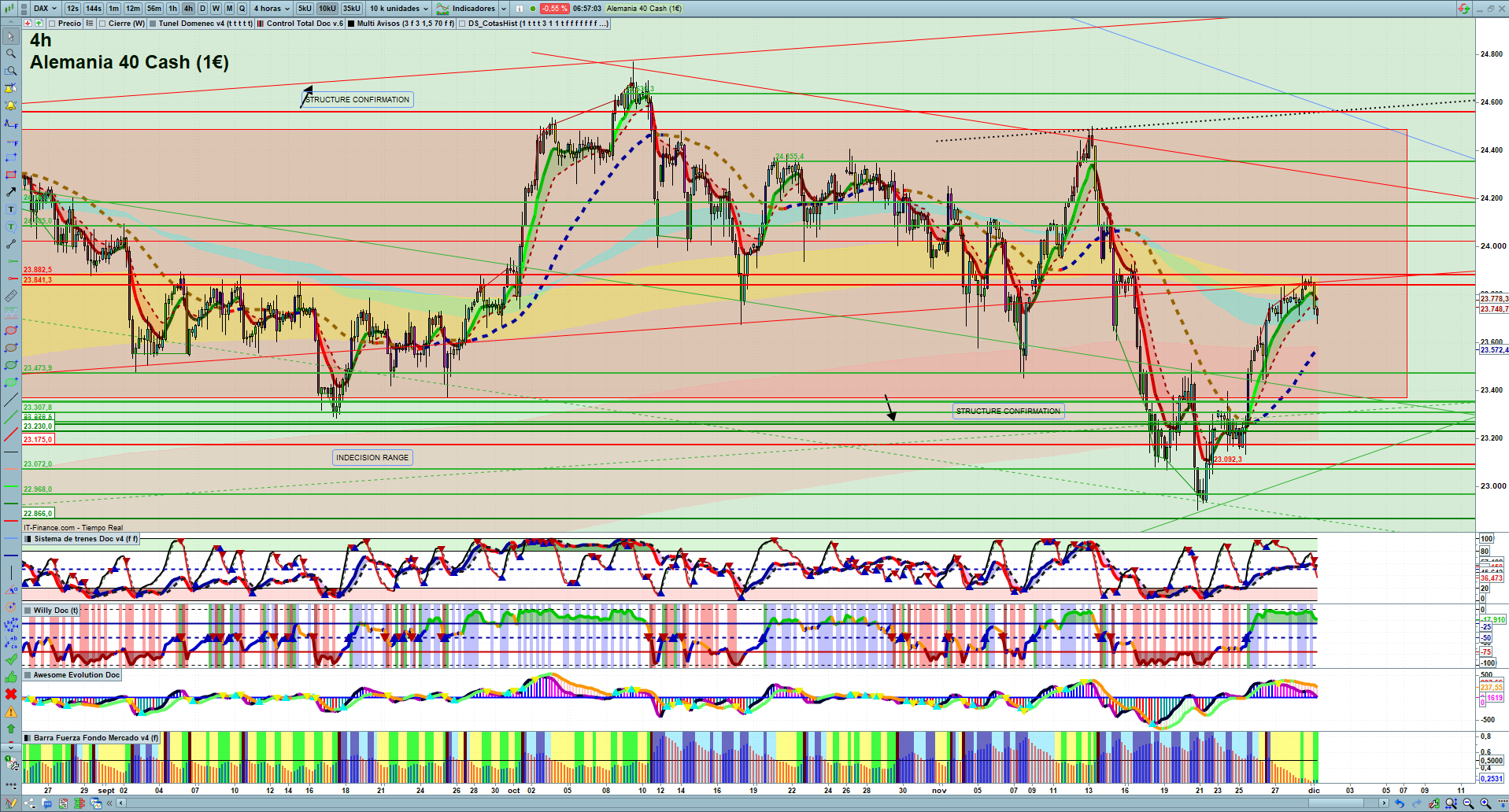The image size is (1509, 812).
Task: Click the share icon in bottom bar
Action: pos(30,803)
